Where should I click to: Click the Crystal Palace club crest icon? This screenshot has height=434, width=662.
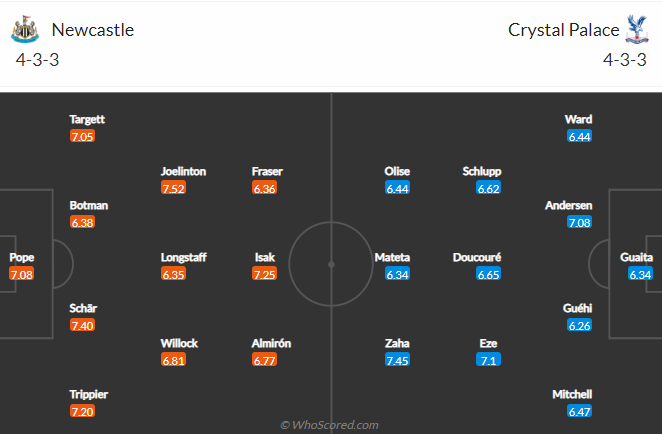pos(637,29)
